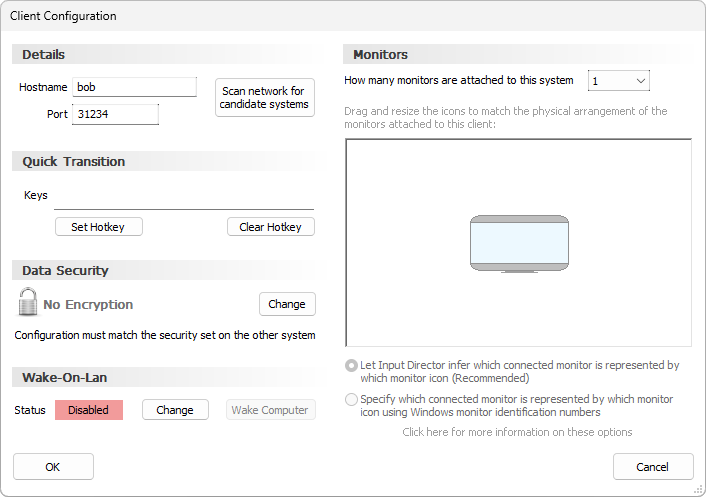Confirm the dialog with OK
The width and height of the screenshot is (706, 497).
(53, 467)
